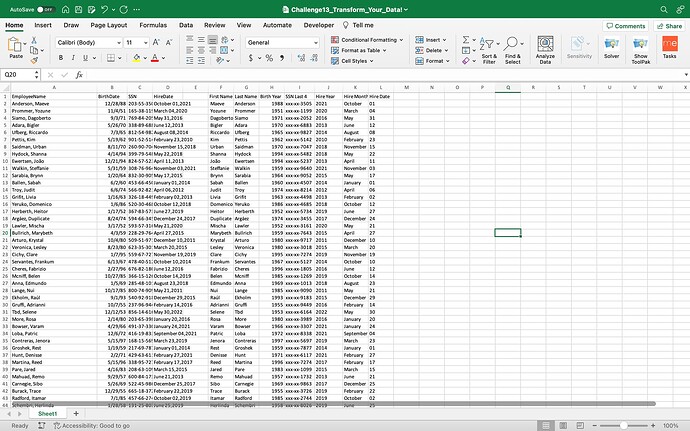
Task: Open the Sort & Filter tool
Action: pyautogui.click(x=489, y=50)
